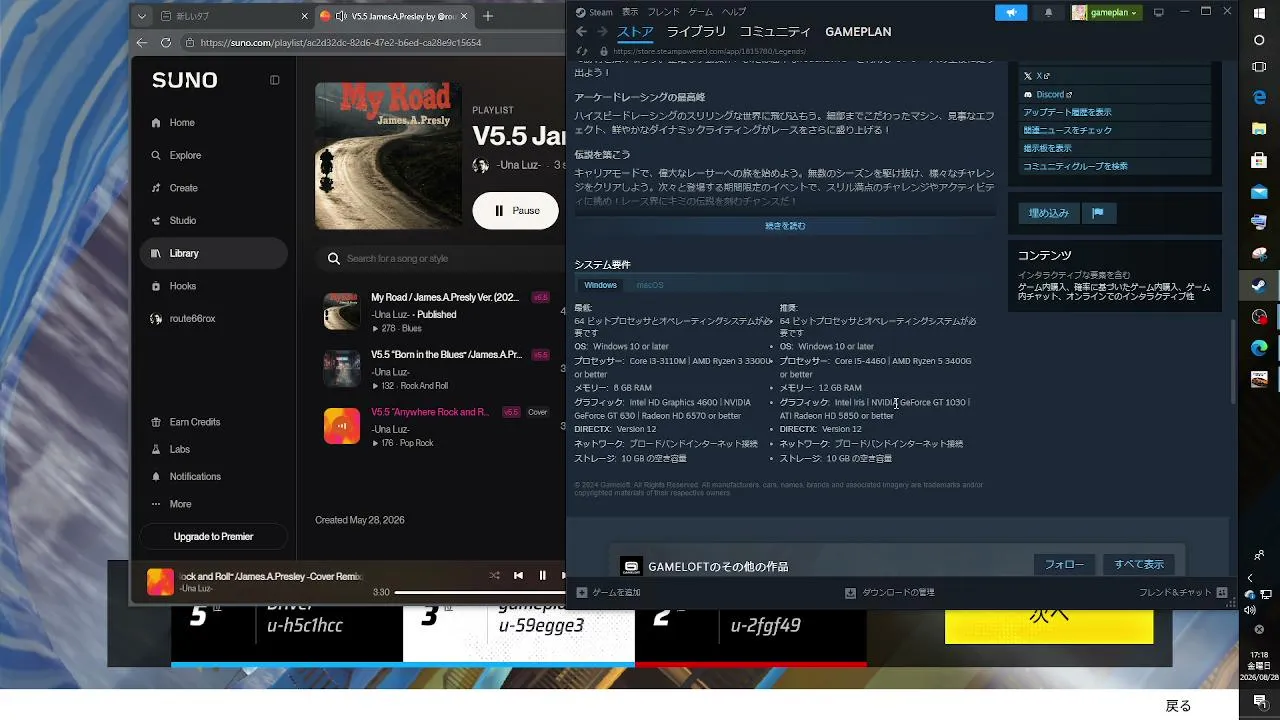This screenshot has width=1280, height=720.
Task: Go to the Steam ストア tab
Action: click(x=635, y=32)
